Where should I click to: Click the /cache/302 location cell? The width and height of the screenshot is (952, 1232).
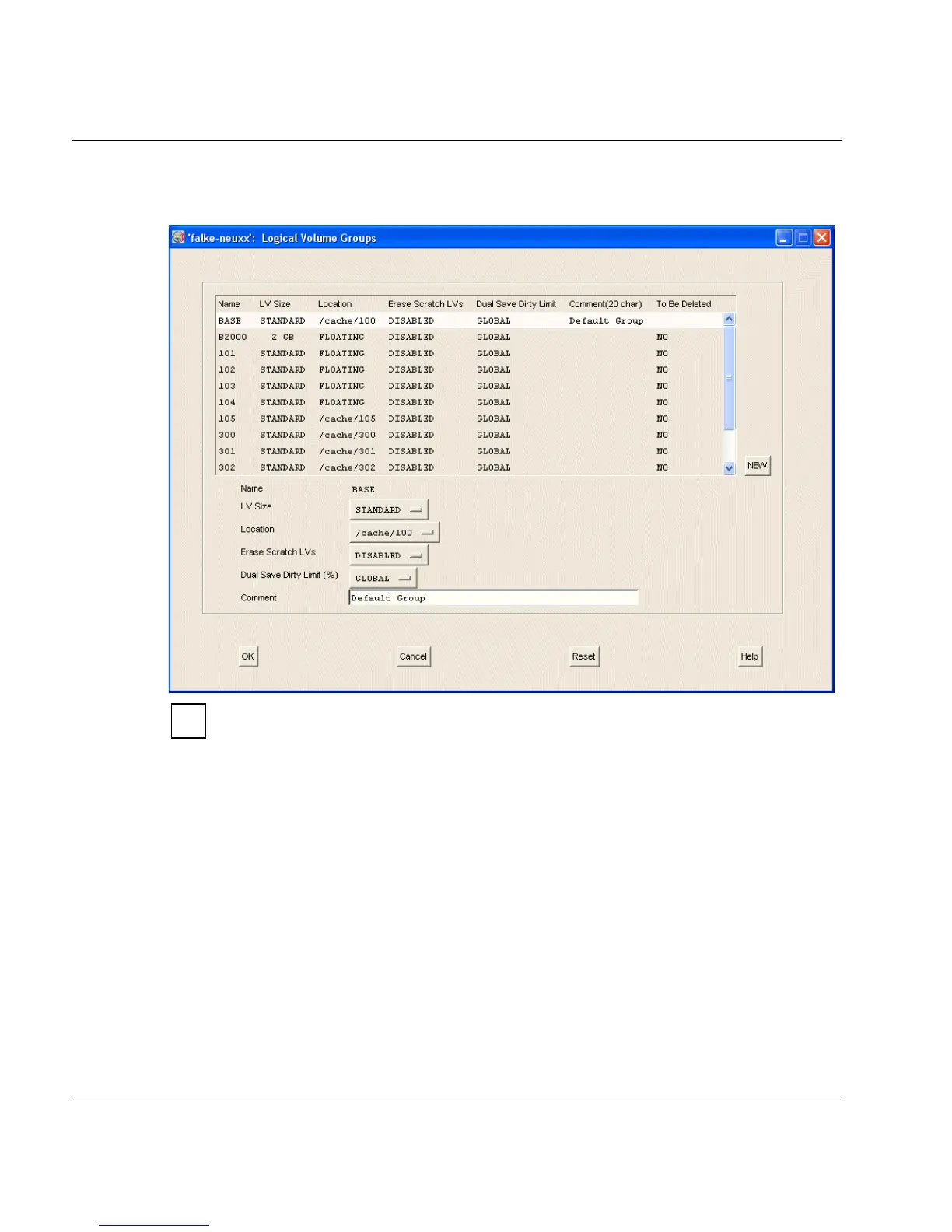[347, 467]
